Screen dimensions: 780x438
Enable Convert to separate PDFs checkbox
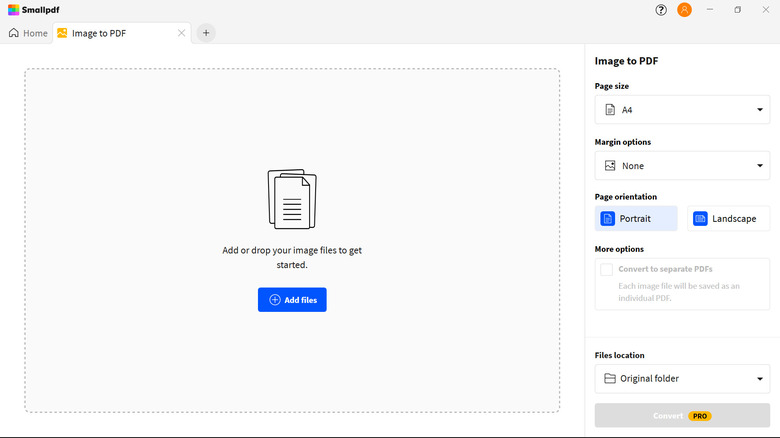[x=606, y=269]
